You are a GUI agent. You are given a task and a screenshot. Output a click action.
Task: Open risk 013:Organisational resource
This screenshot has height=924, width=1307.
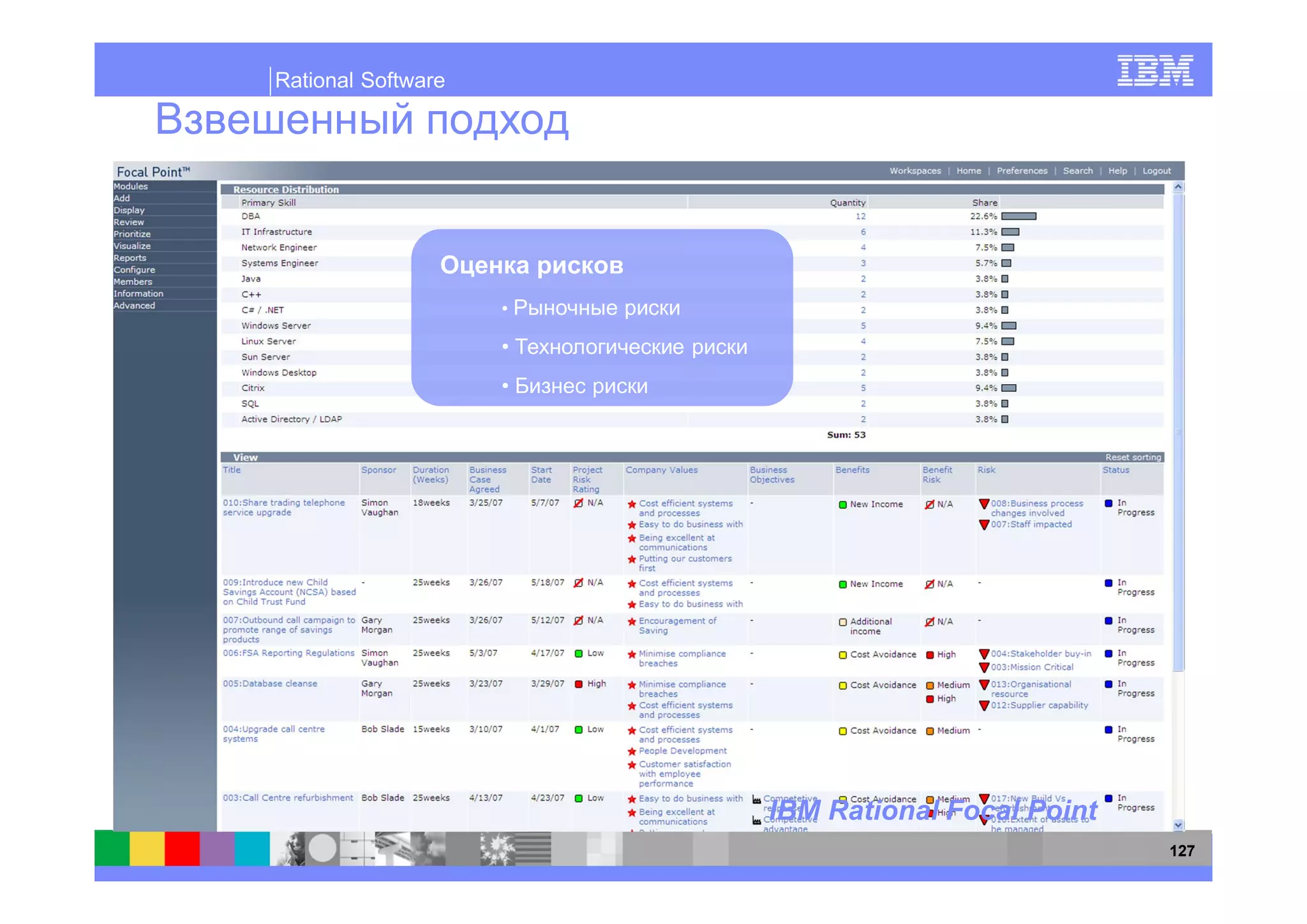coord(1031,689)
